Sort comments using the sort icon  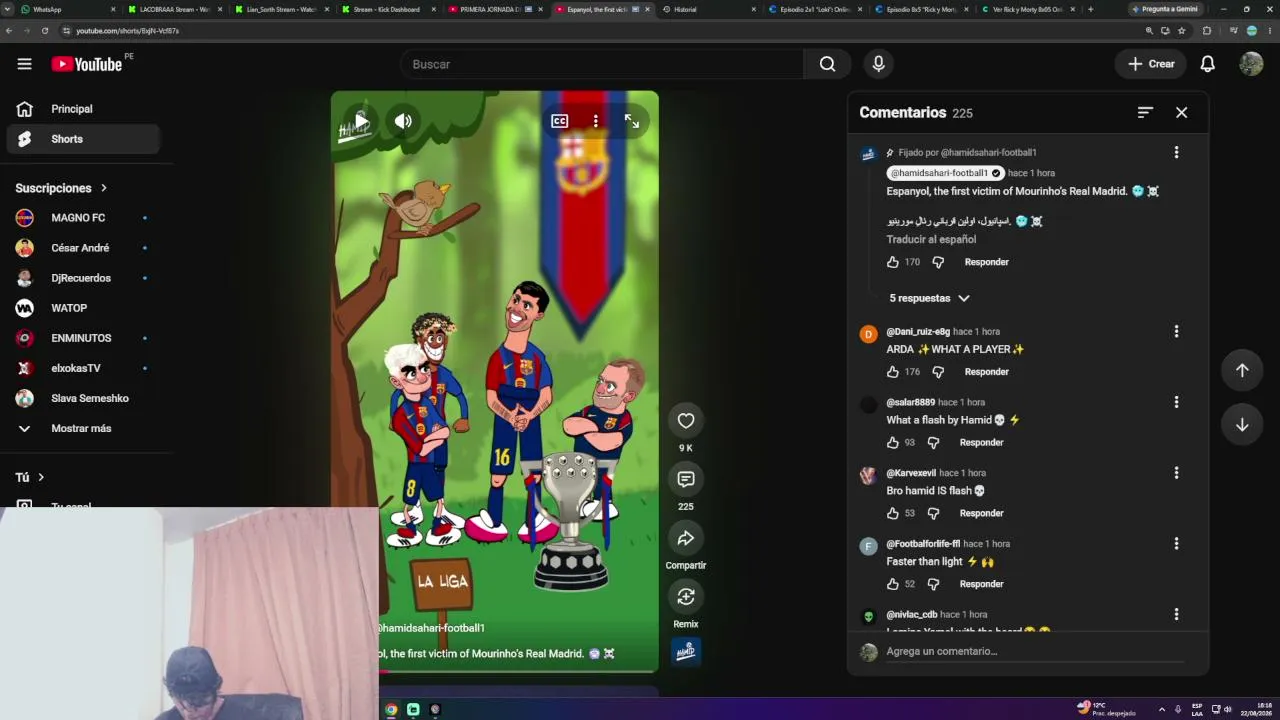1145,113
